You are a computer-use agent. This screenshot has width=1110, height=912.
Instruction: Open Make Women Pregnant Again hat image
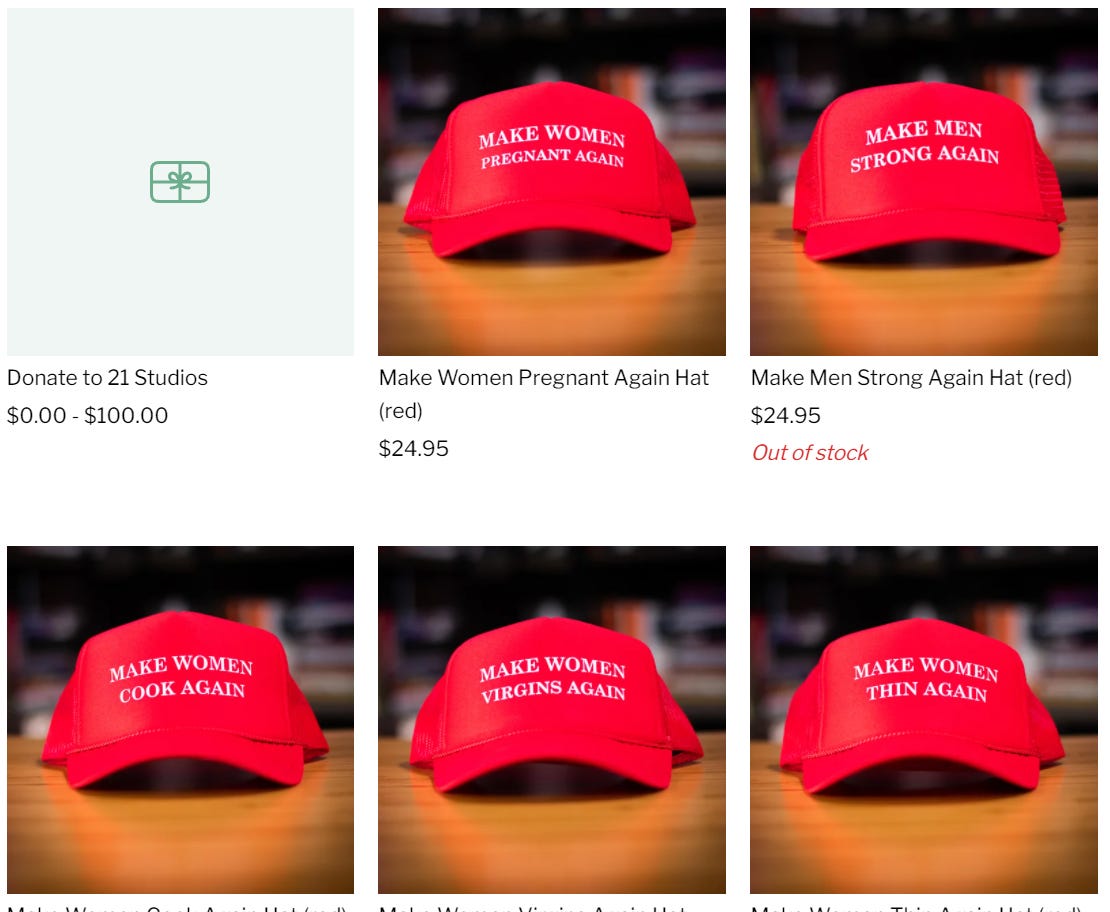click(551, 182)
